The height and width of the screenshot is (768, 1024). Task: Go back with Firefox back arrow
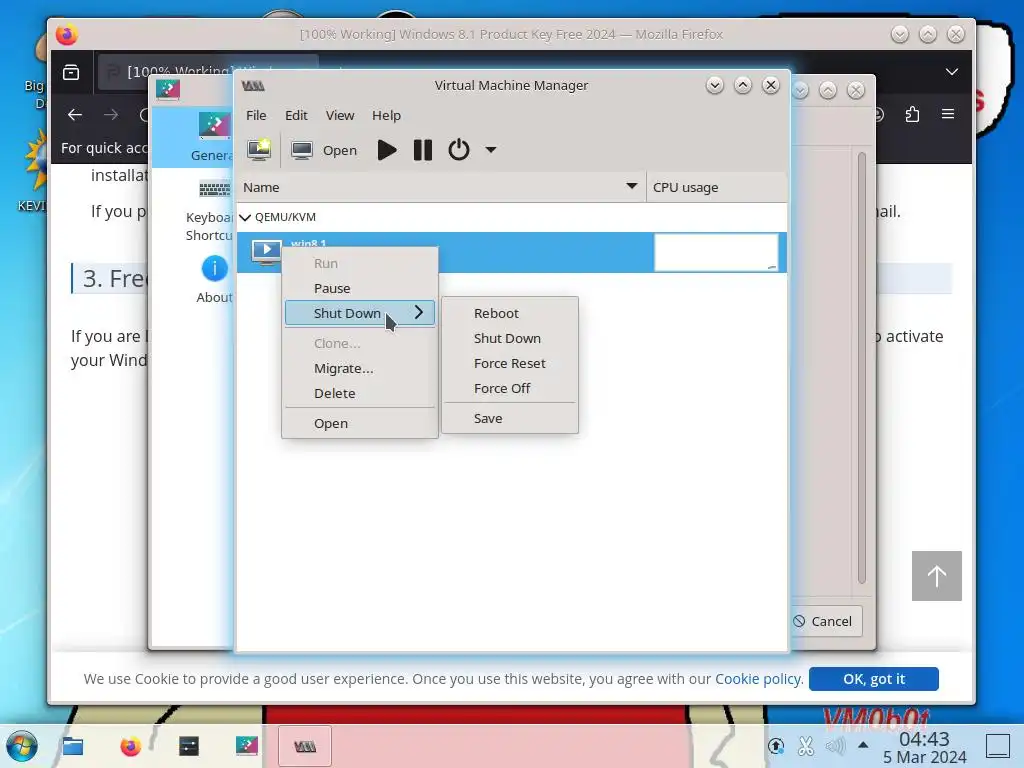(75, 115)
